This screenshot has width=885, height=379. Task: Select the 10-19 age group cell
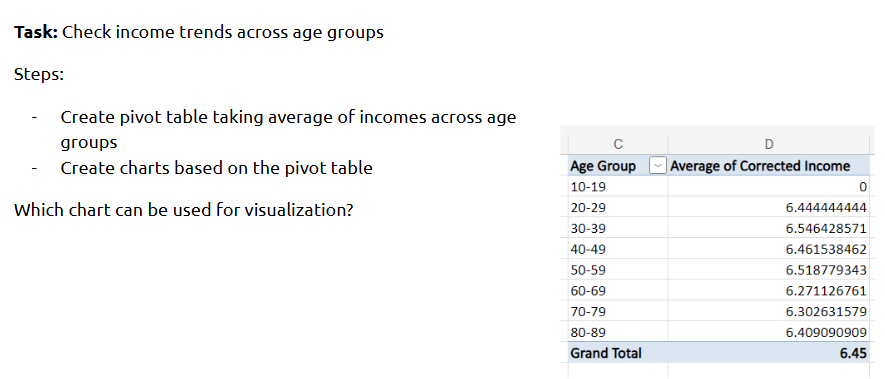(617, 186)
